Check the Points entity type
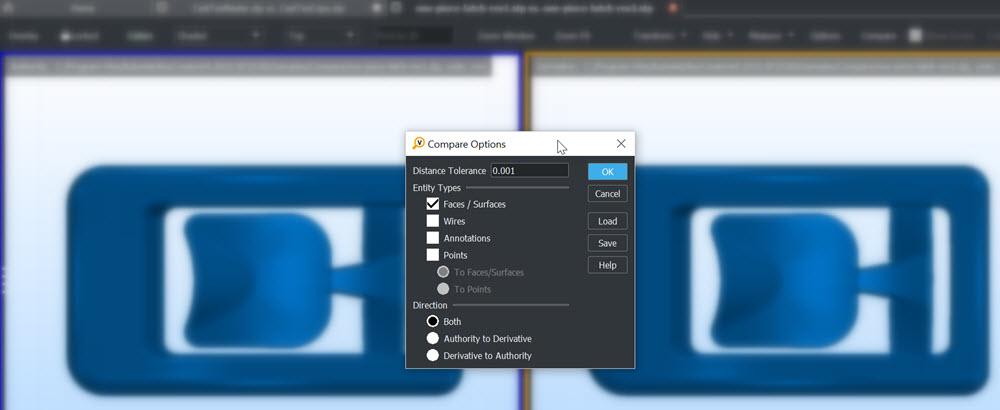 [x=433, y=255]
